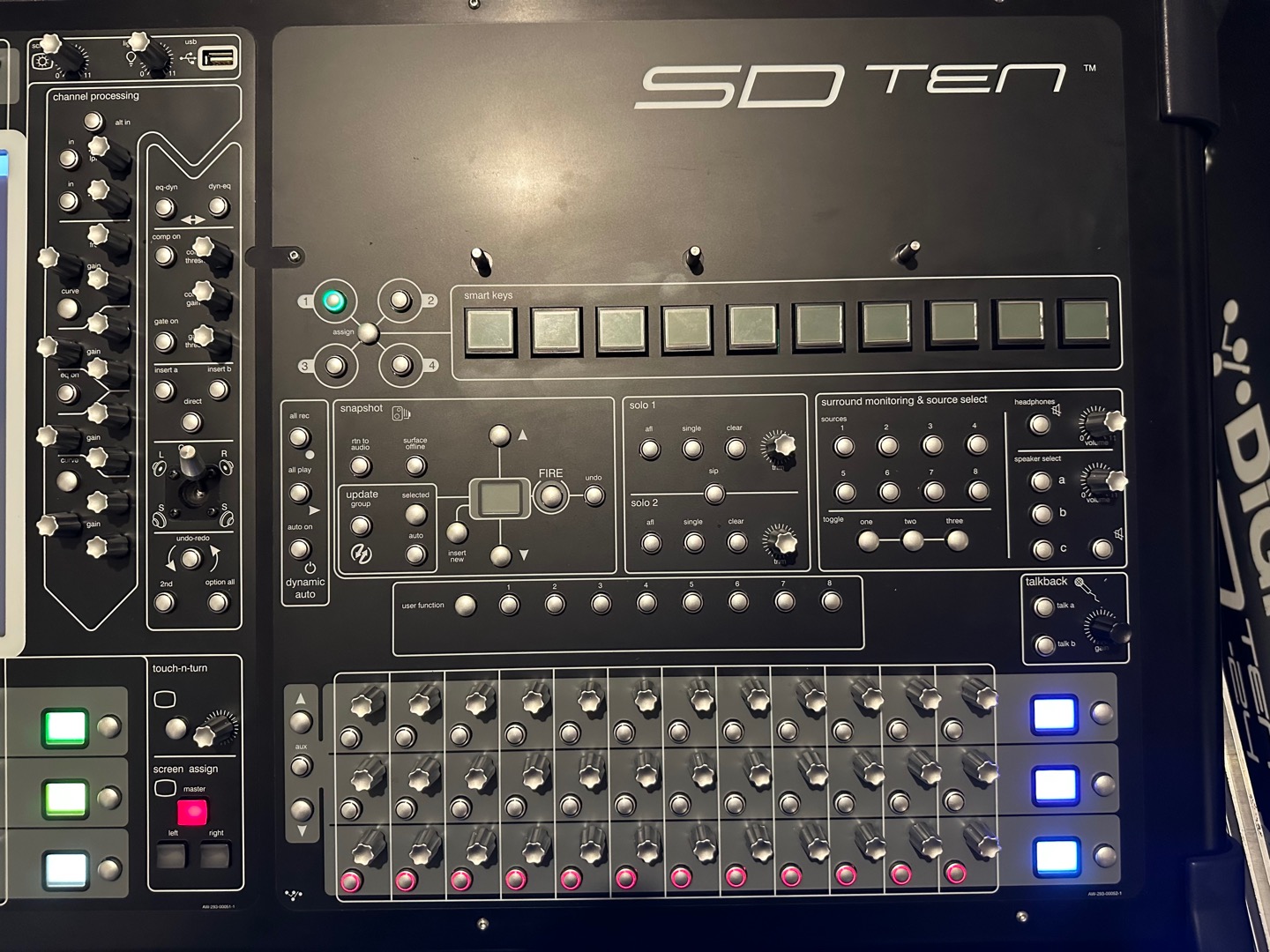Select surround monitoring source 1

click(844, 447)
